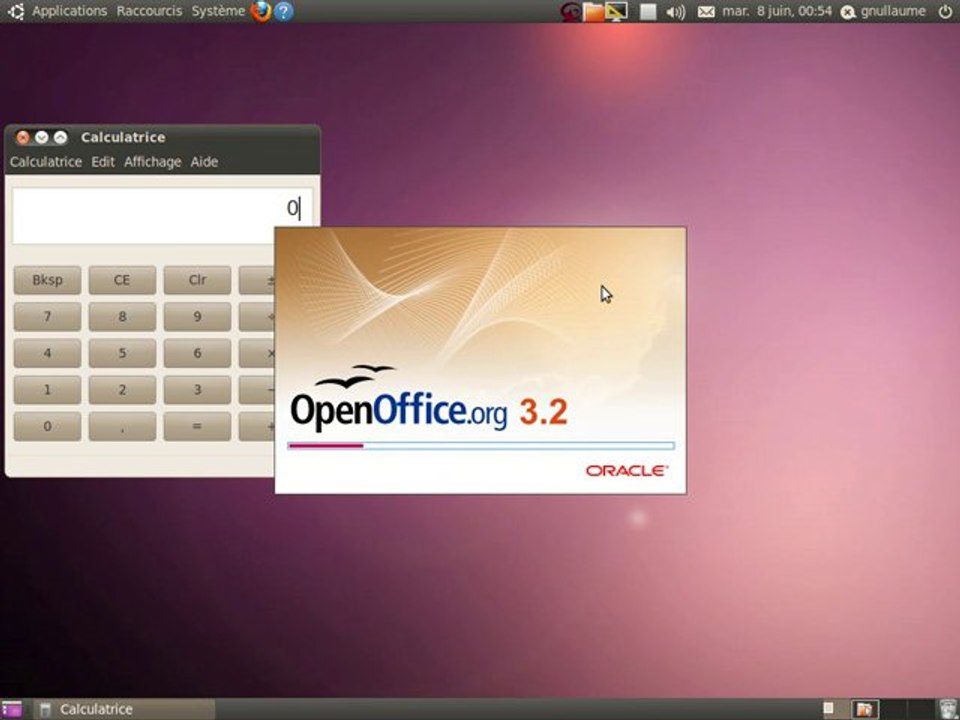This screenshot has width=960, height=720.
Task: Open the Calculatrice menu in calculator
Action: click(x=46, y=162)
